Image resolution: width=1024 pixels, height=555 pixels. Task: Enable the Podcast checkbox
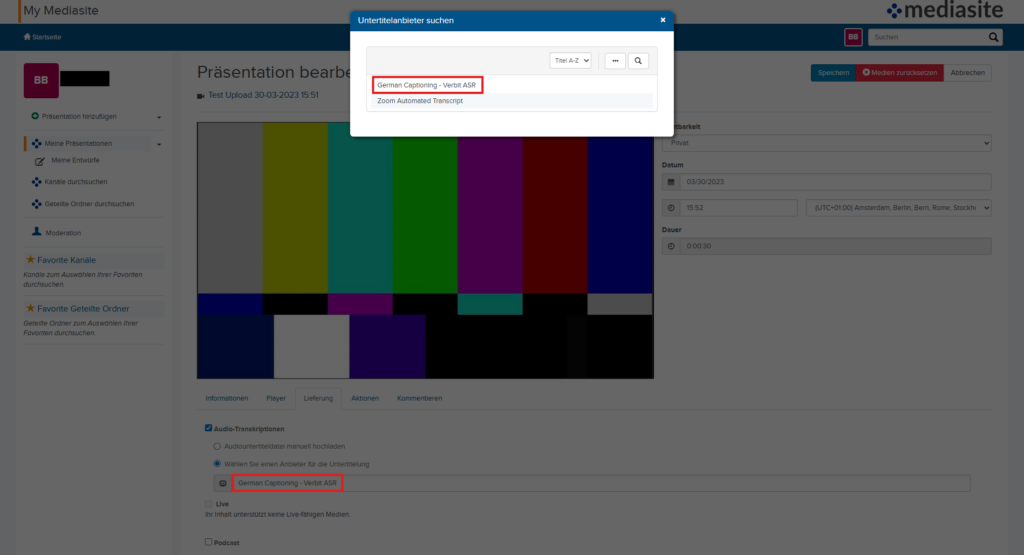point(208,542)
